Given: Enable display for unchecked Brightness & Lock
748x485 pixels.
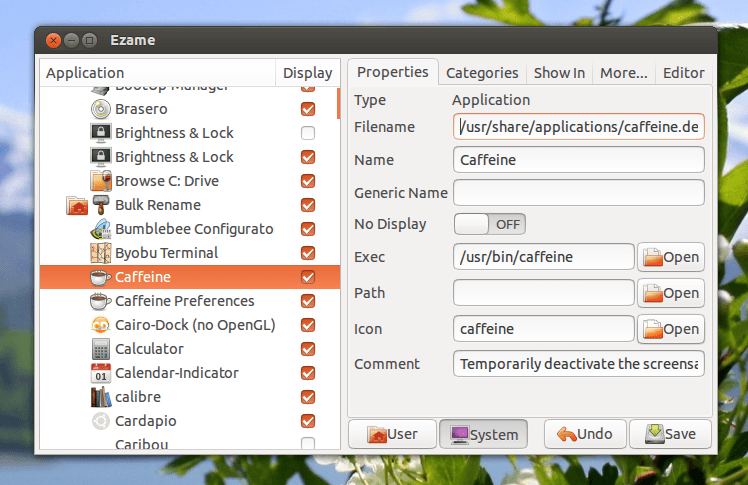Looking at the screenshot, I should tap(308, 133).
